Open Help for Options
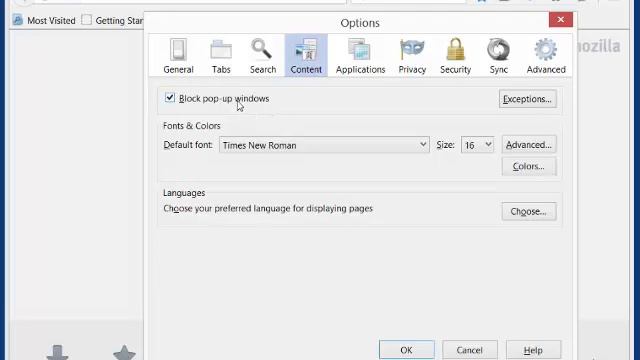Image resolution: width=640 pixels, height=360 pixels. [533, 350]
